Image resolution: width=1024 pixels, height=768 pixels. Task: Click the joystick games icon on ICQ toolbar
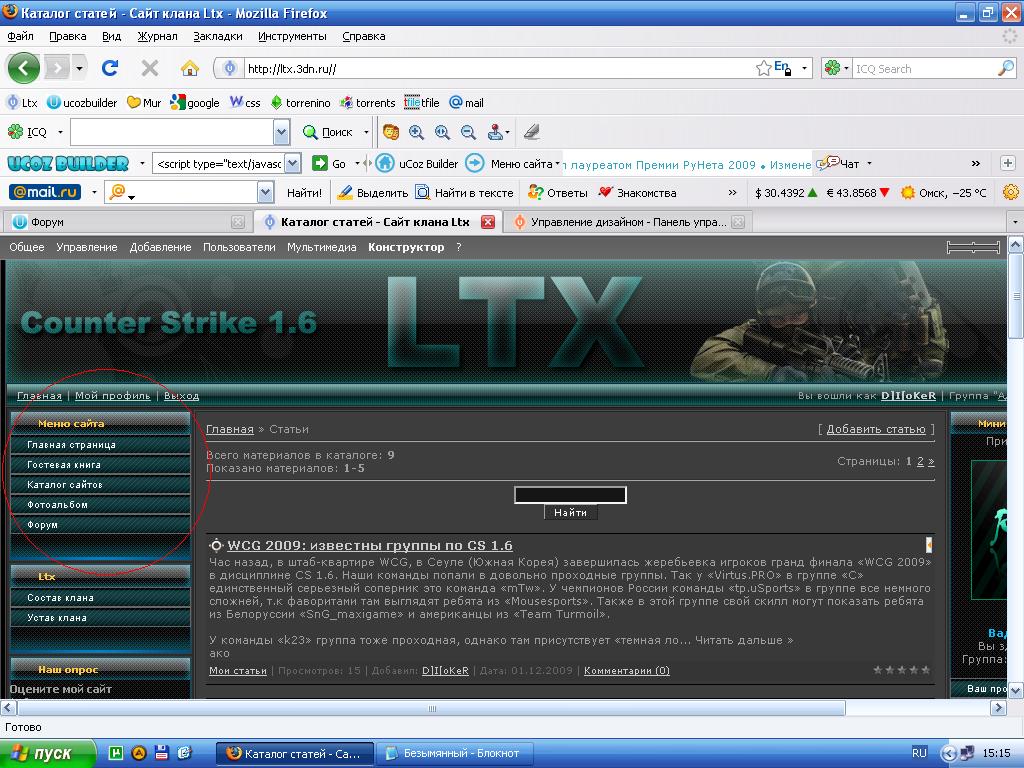[496, 132]
